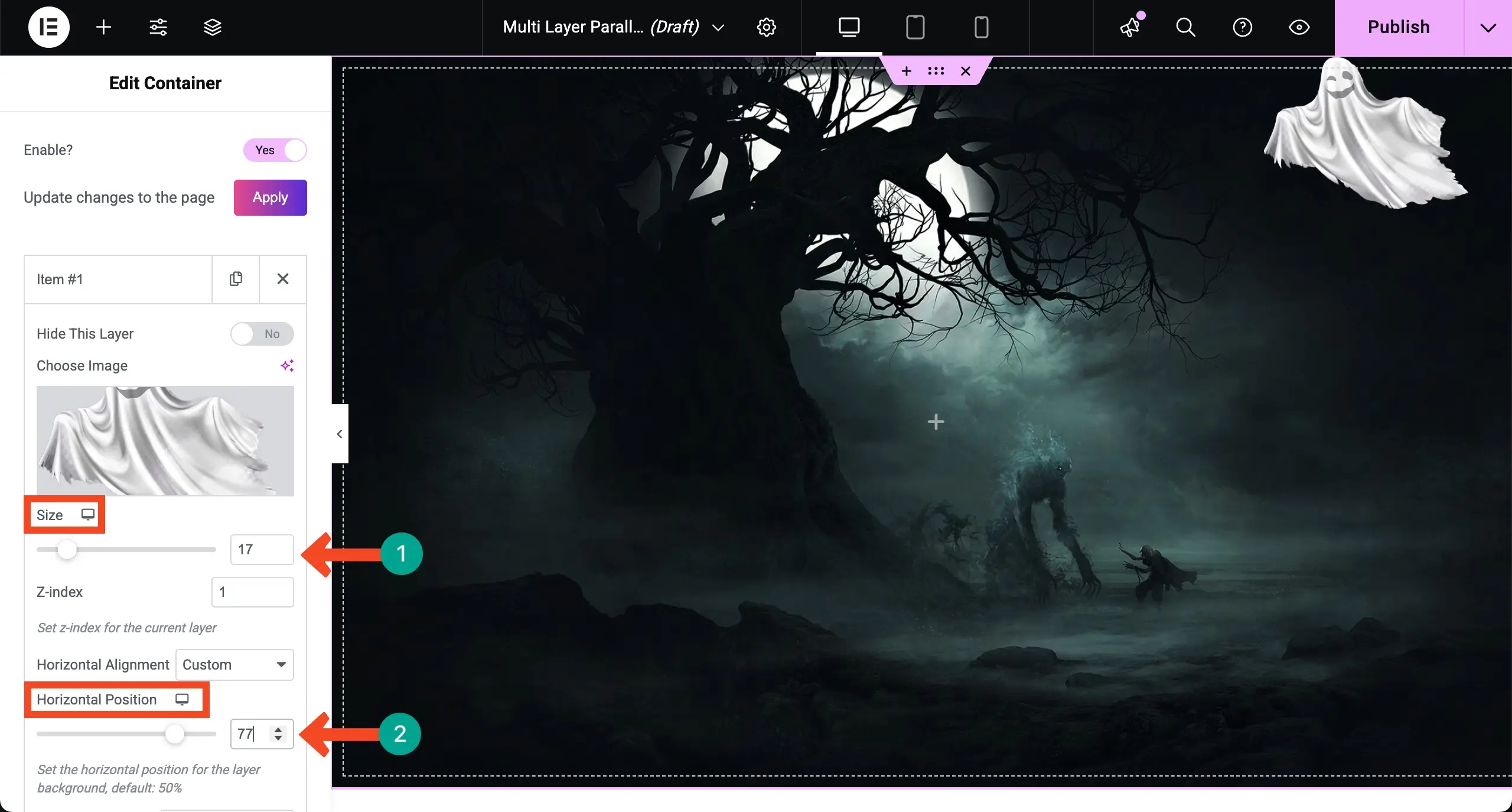1512x812 pixels.
Task: Open What's New megaphone icon
Action: [x=1130, y=27]
